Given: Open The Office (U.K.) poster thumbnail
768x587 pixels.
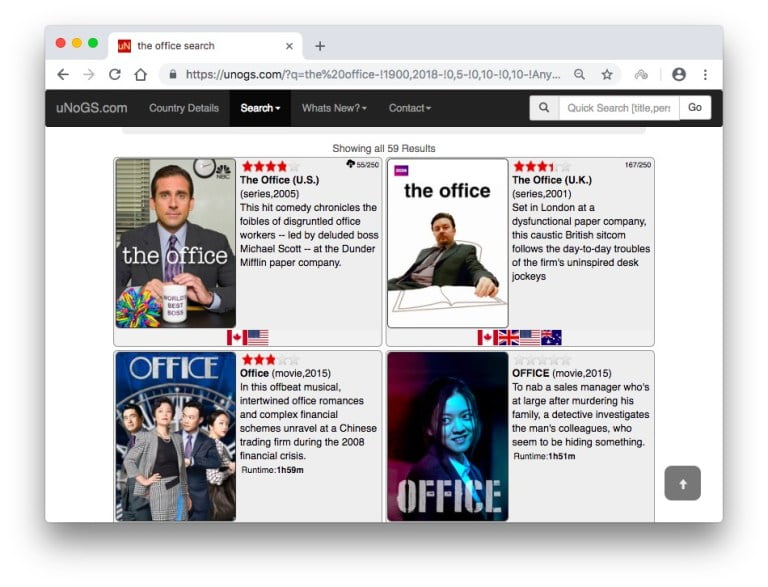Looking at the screenshot, I should [x=447, y=243].
